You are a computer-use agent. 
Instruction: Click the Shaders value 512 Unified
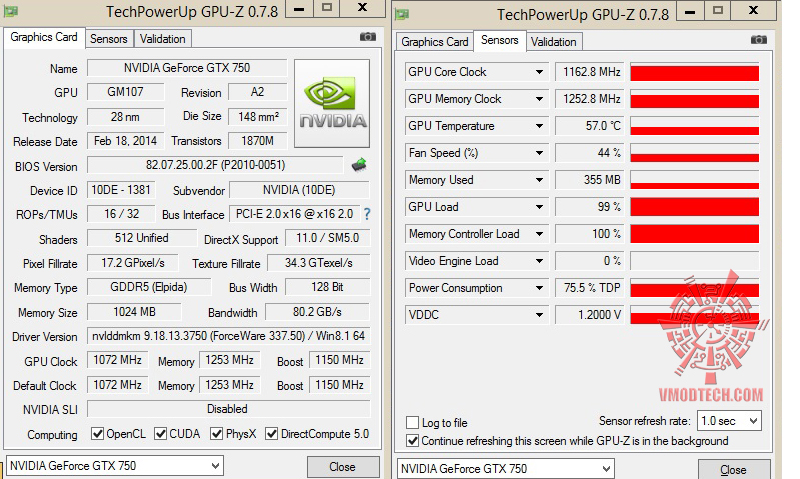(142, 238)
